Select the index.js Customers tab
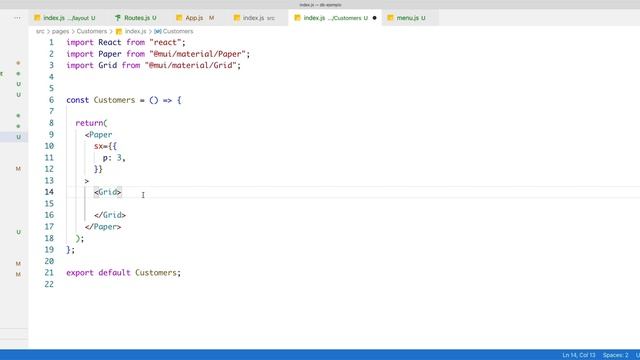This screenshot has width=640, height=360. [x=335, y=18]
